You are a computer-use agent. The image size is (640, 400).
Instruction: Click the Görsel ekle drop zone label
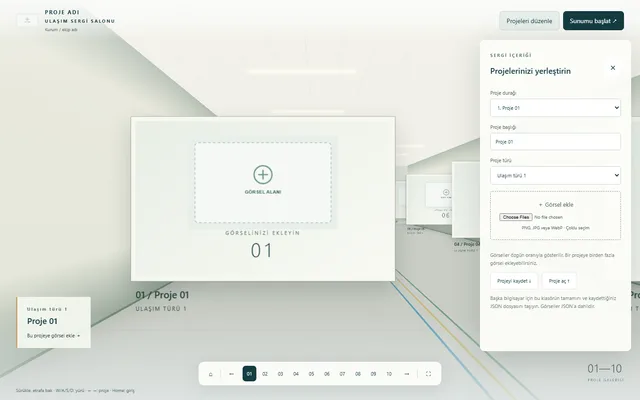tap(556, 205)
